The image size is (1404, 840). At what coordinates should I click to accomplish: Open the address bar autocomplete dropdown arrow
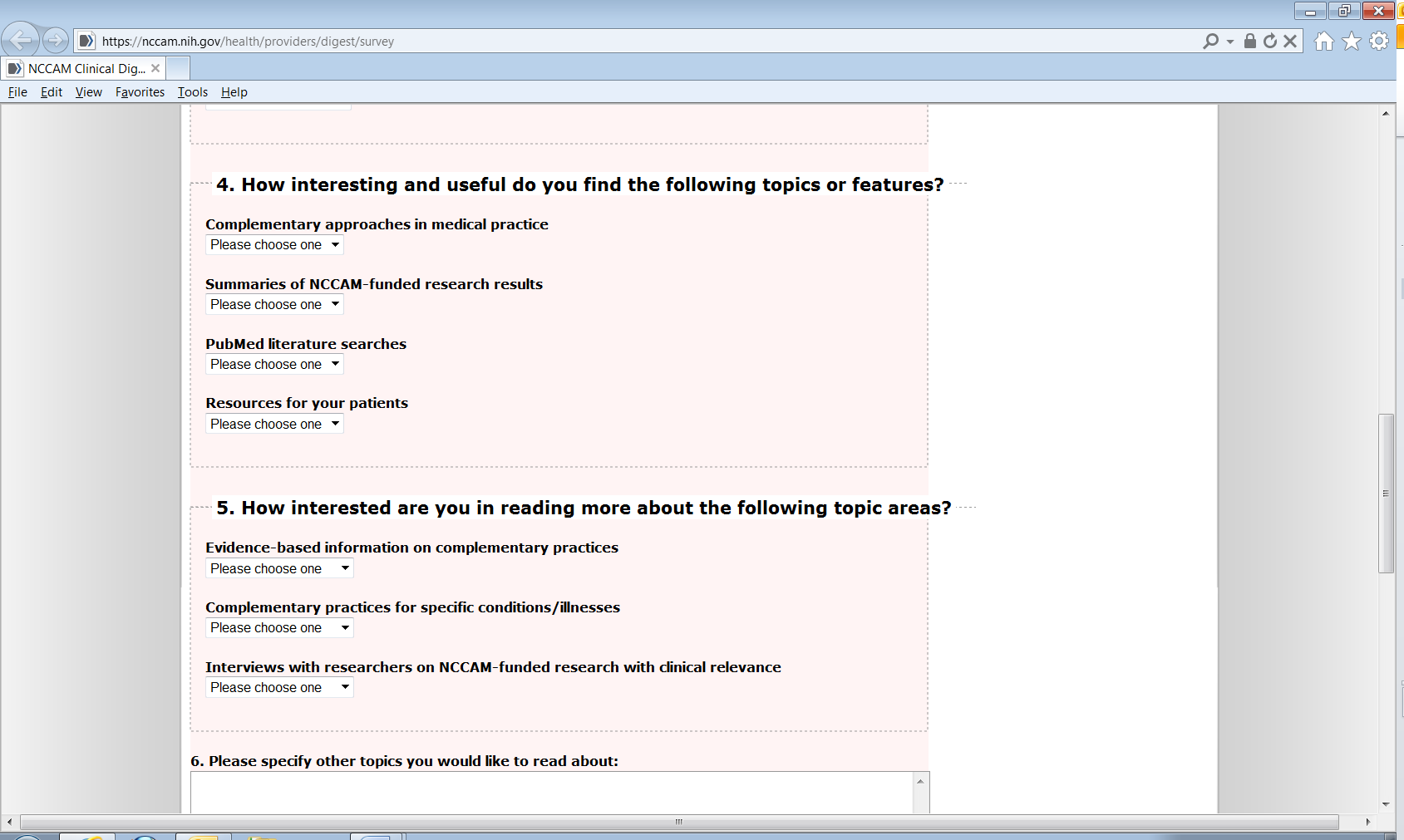(1230, 41)
